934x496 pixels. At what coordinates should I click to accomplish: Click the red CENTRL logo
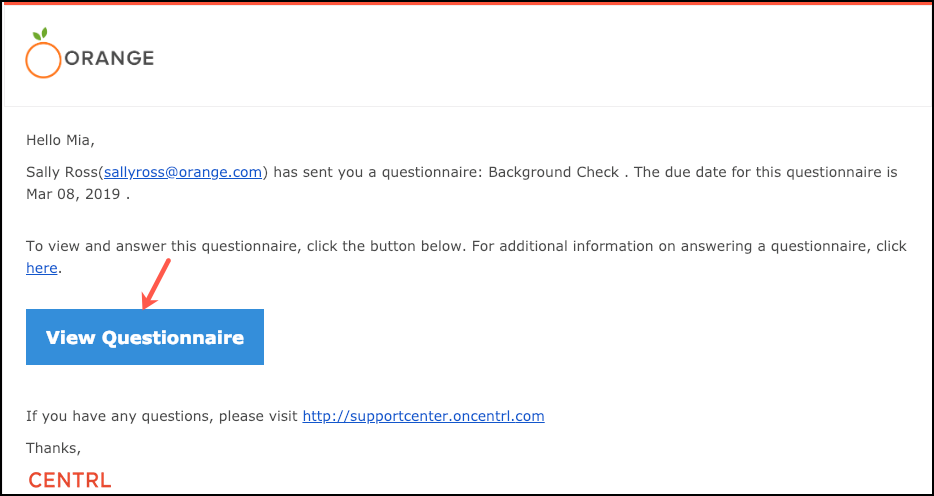tap(70, 480)
